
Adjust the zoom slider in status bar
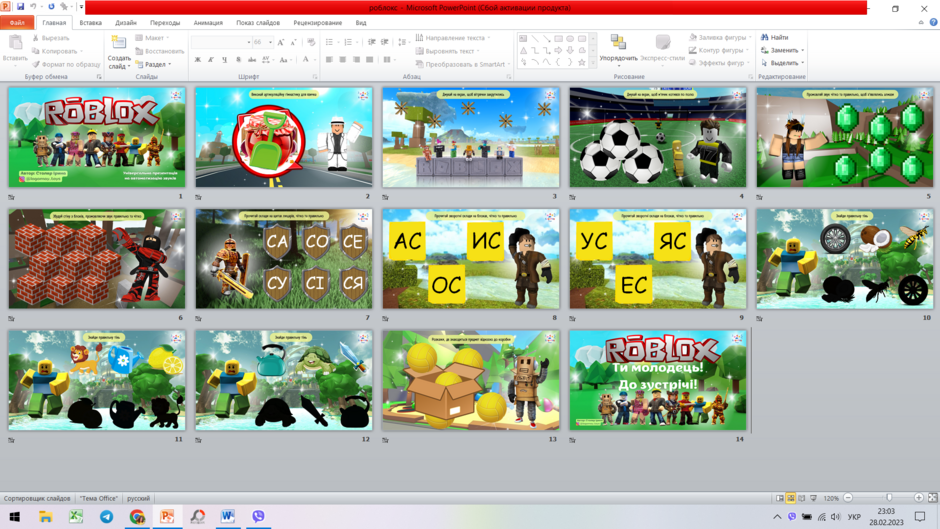[889, 498]
